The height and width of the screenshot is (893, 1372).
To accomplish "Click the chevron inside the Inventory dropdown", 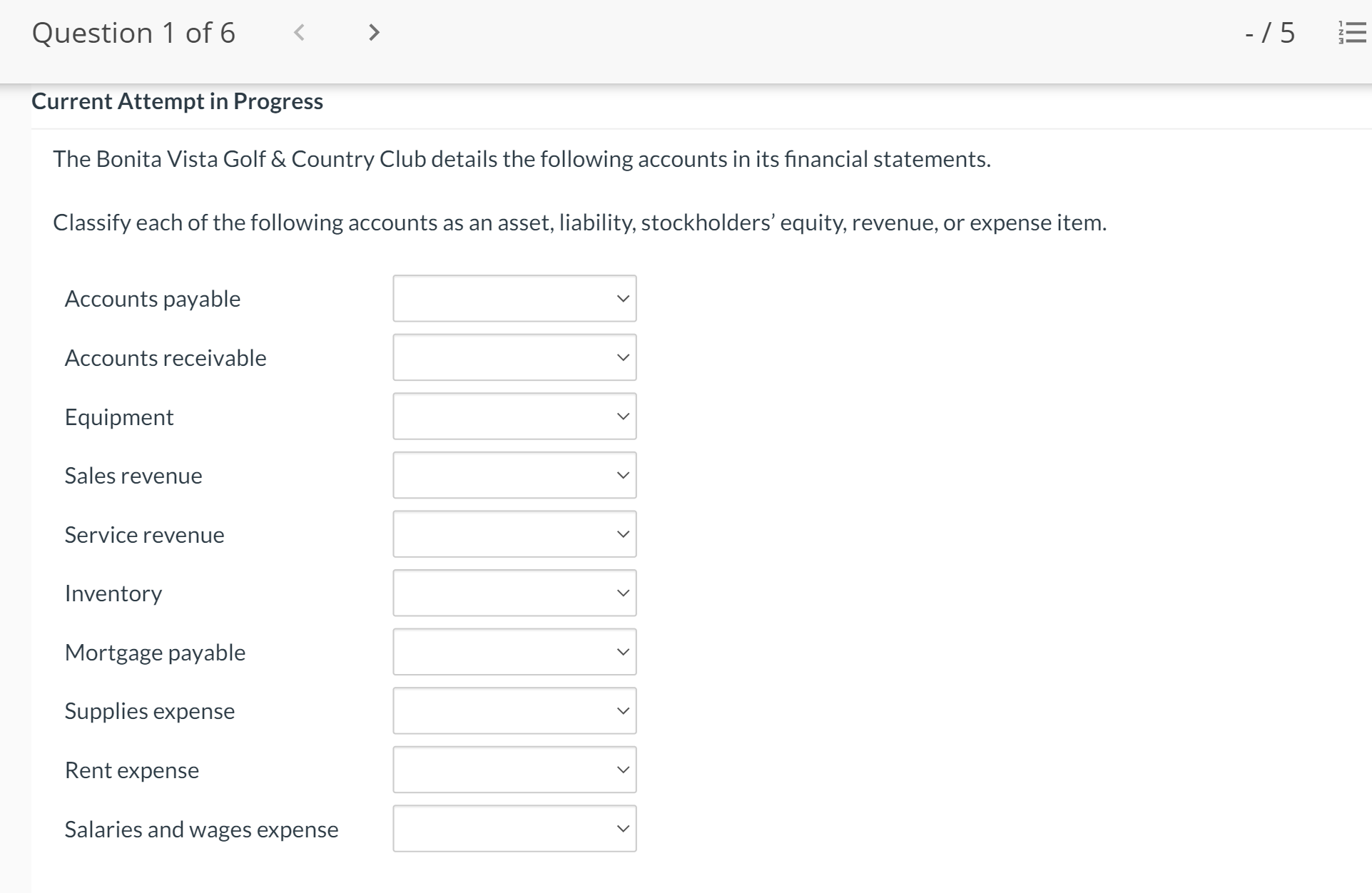I will (x=622, y=592).
